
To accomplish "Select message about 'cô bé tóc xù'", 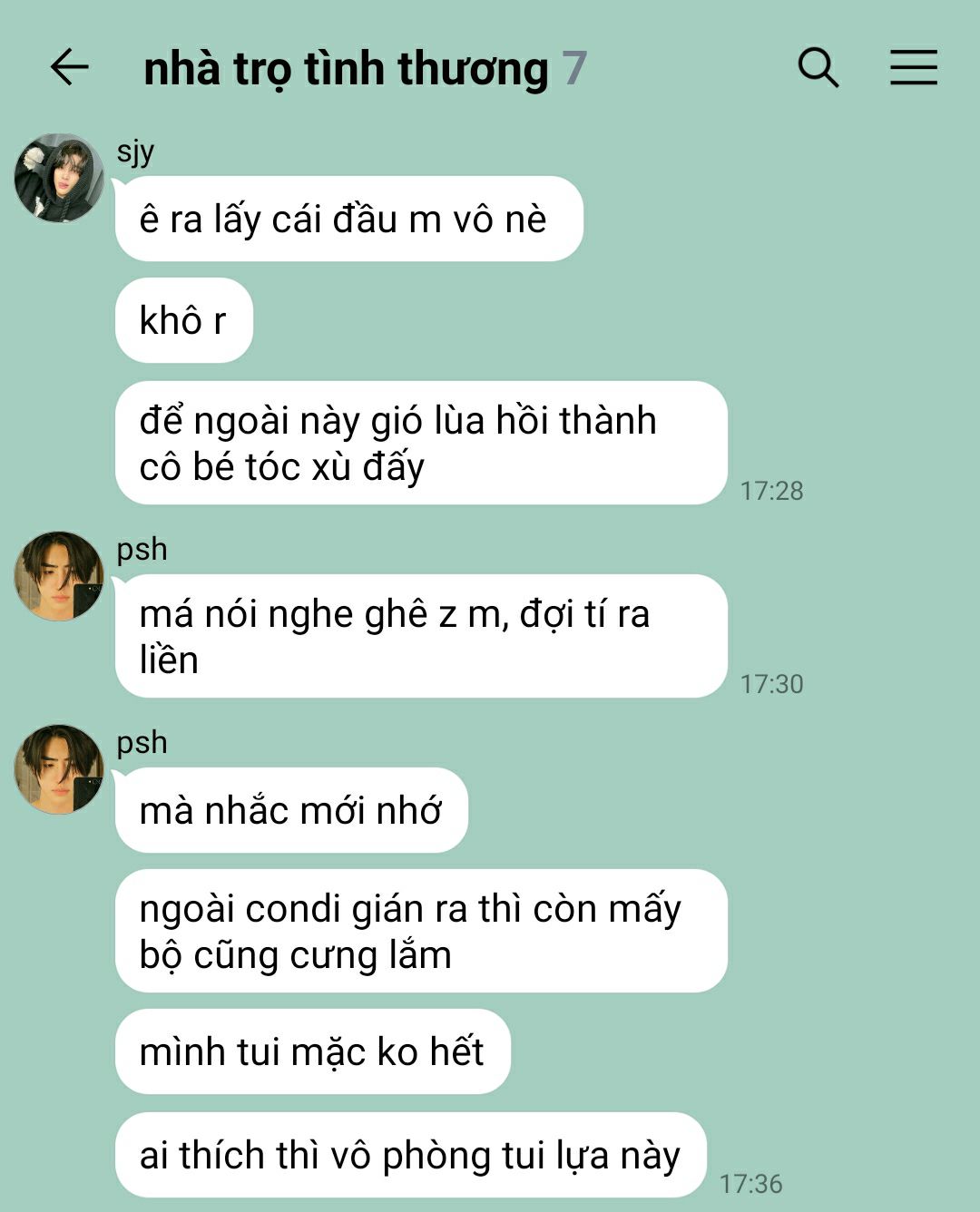I will 421,443.
